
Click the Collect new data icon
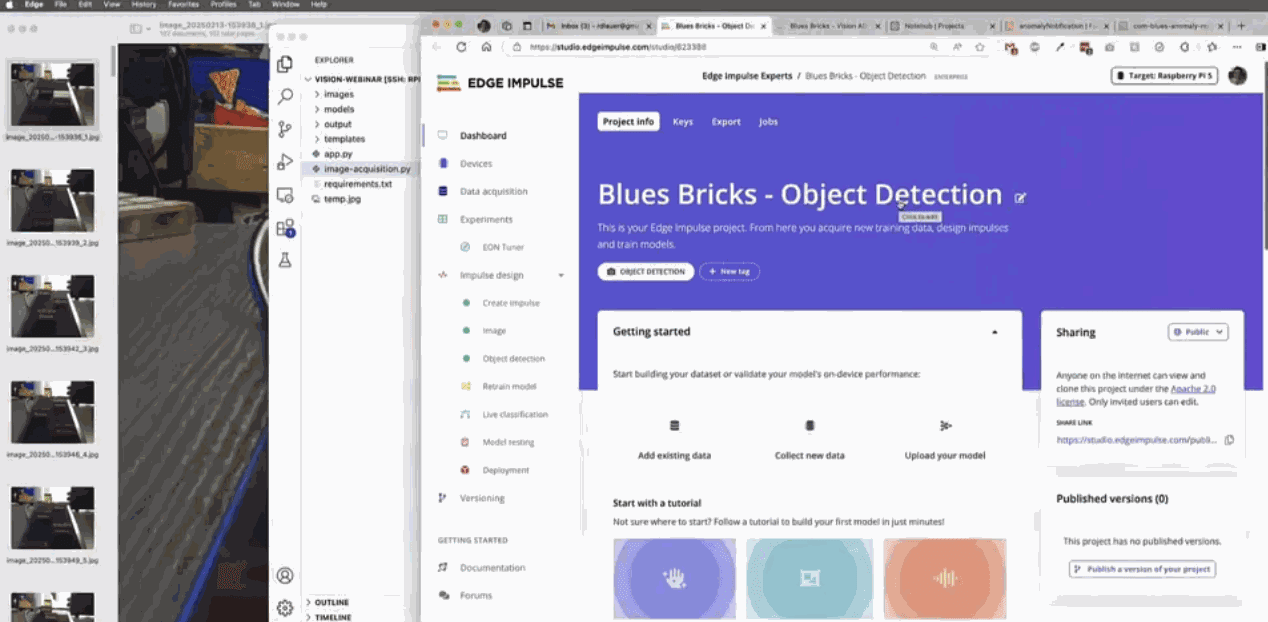point(810,426)
